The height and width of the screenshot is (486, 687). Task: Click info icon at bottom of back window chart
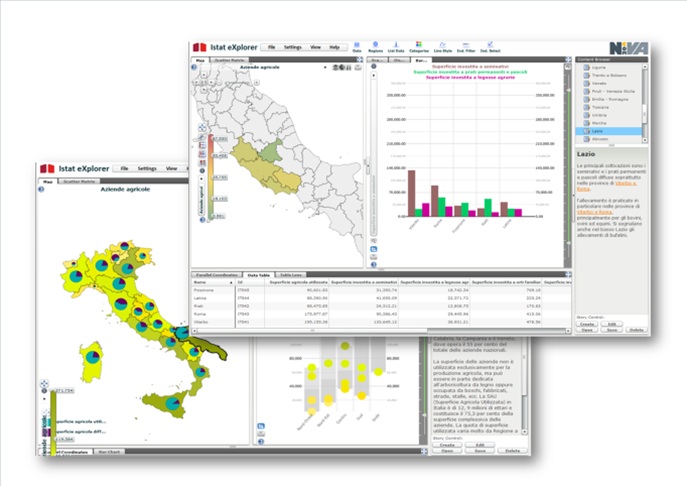pos(261,441)
